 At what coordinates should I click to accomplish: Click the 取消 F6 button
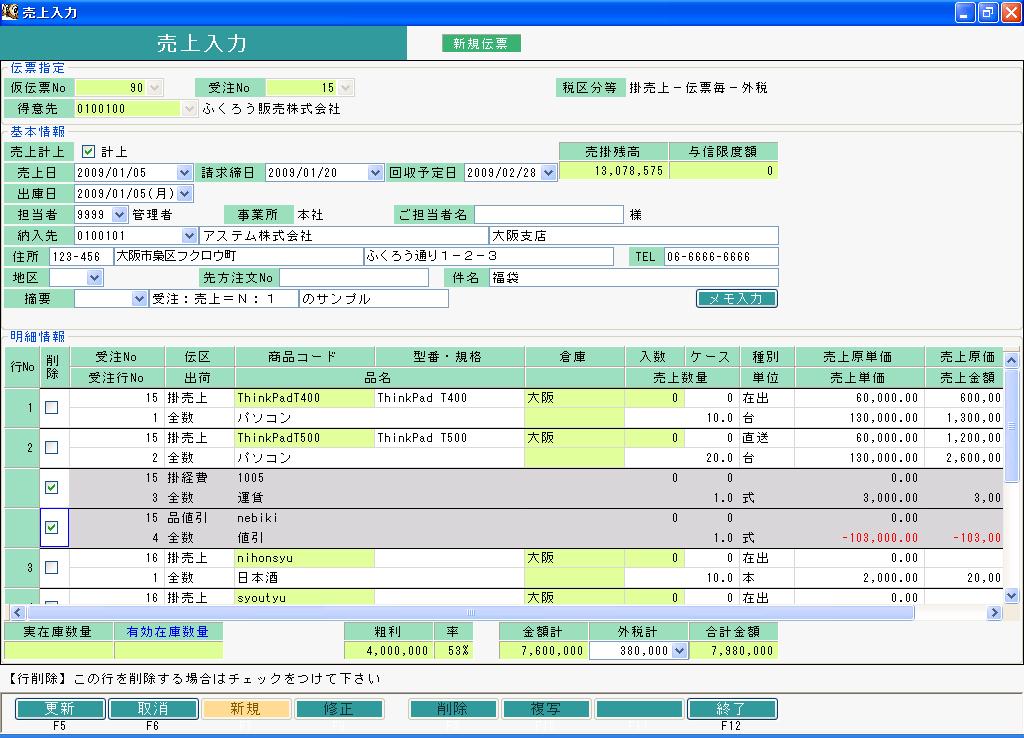153,709
